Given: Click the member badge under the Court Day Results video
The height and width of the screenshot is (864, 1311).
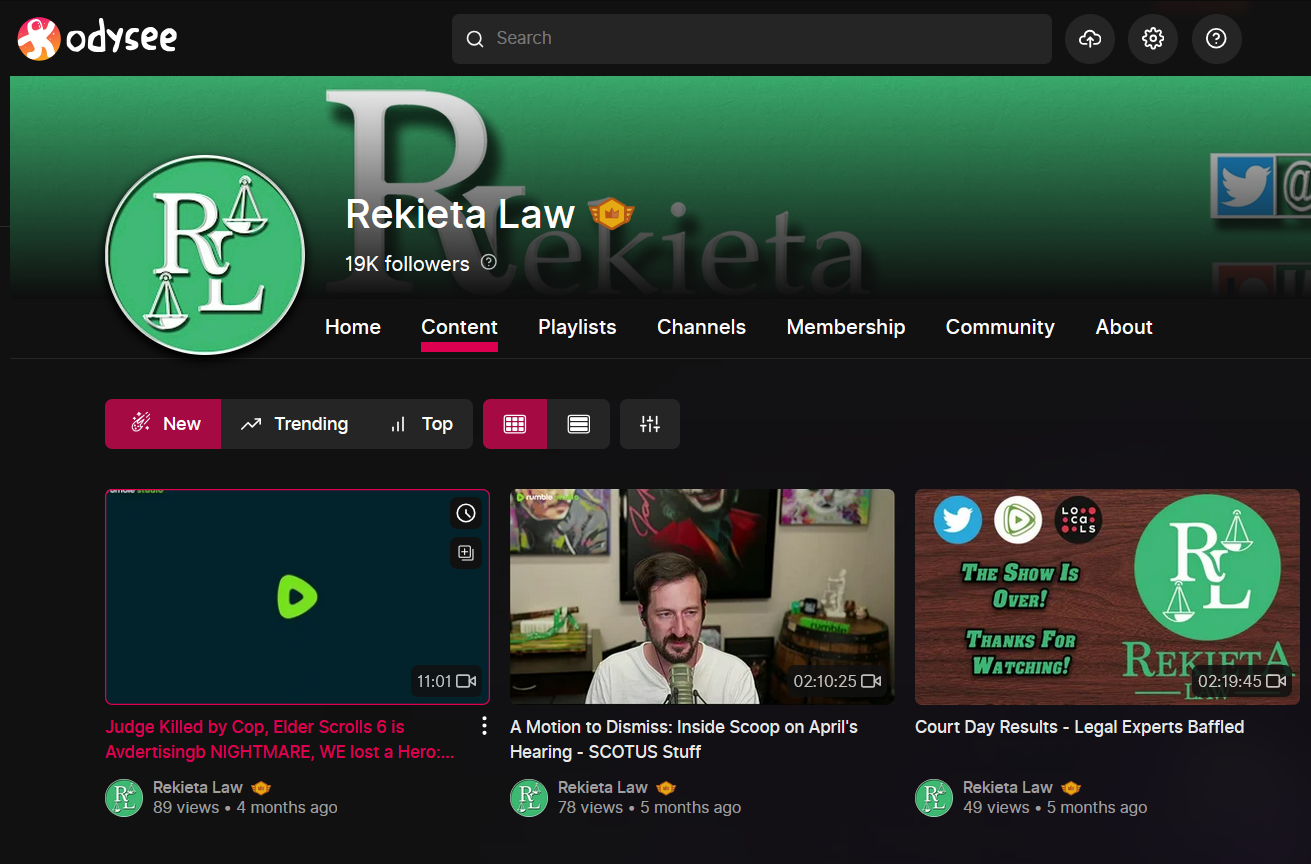Looking at the screenshot, I should pyautogui.click(x=1071, y=788).
